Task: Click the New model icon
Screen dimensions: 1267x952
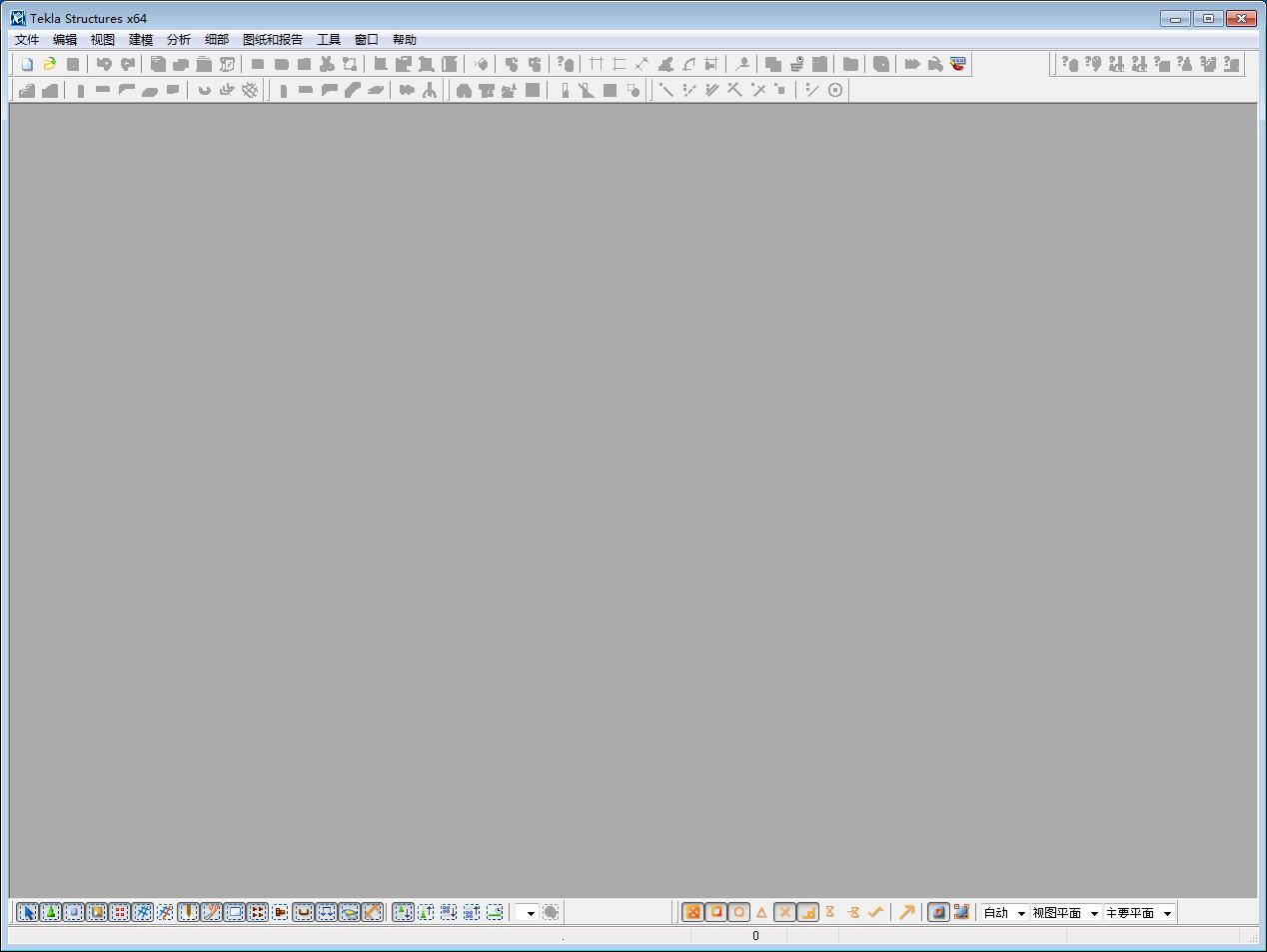Action: click(x=27, y=64)
